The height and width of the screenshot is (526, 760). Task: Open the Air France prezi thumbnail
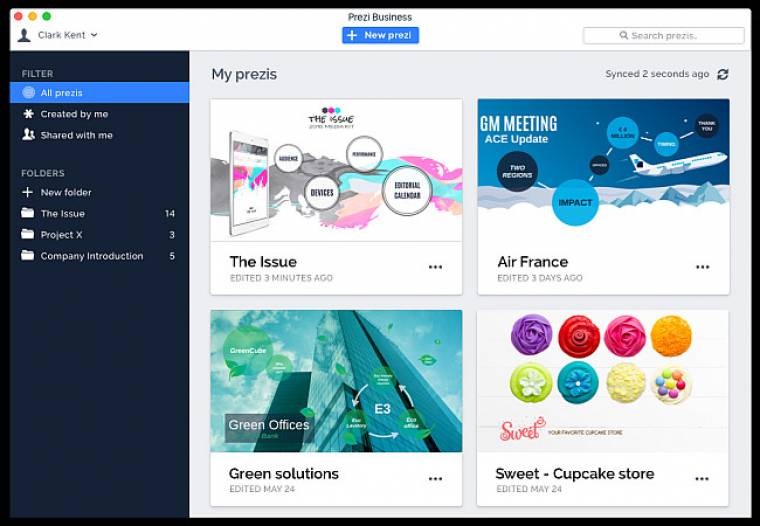[603, 170]
